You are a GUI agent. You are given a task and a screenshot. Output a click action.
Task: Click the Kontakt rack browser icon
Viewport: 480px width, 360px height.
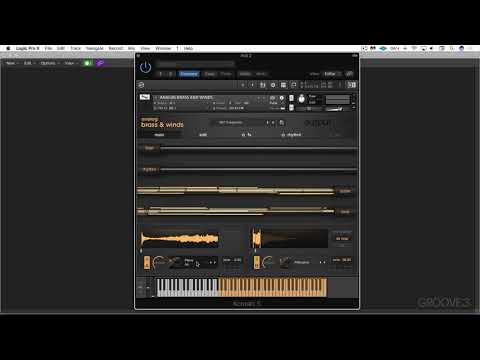(x=263, y=85)
